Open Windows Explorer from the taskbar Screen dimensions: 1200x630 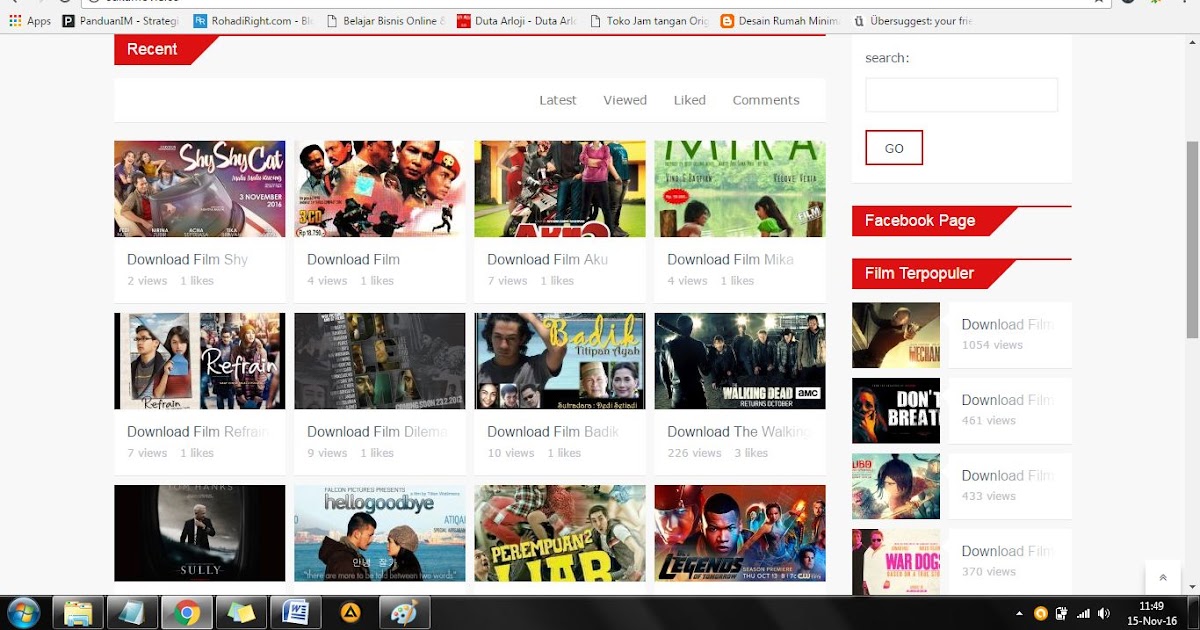(78, 612)
